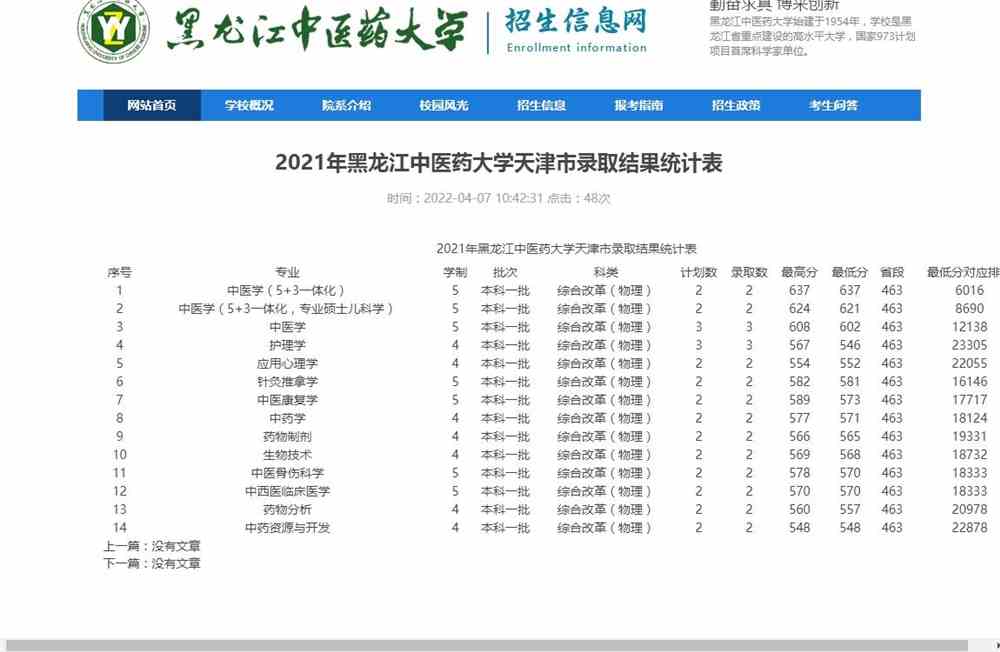The image size is (1000, 652).
Task: Click rank value 18732
Action: [969, 455]
